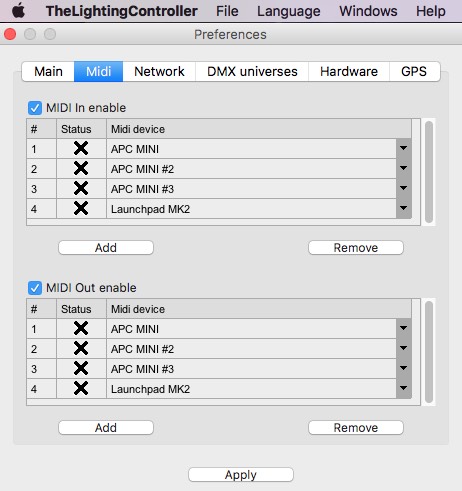Viewport: 462px width, 491px height.
Task: Click Remove under MIDI In list
Action: pyautogui.click(x=356, y=248)
